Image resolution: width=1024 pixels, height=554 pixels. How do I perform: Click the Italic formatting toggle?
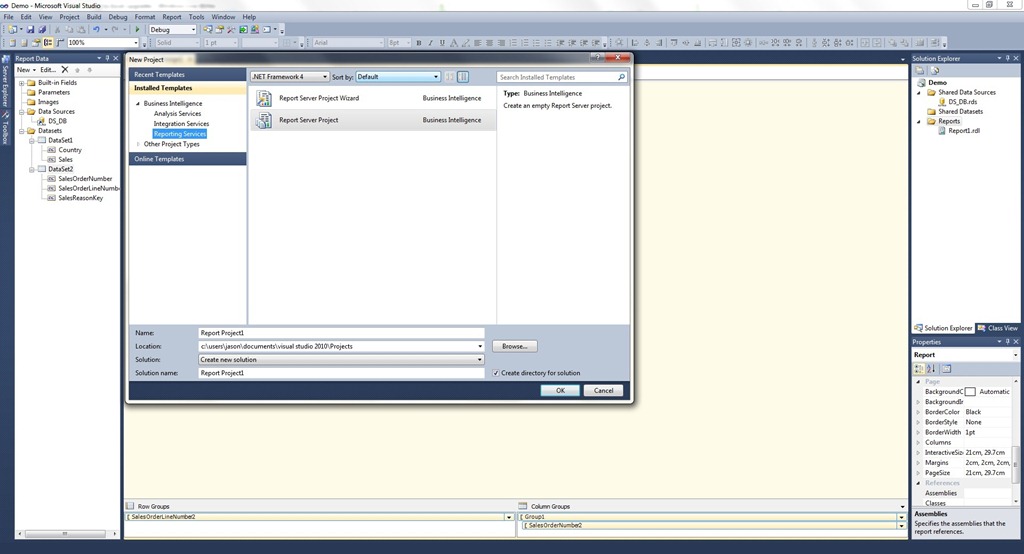coord(430,43)
